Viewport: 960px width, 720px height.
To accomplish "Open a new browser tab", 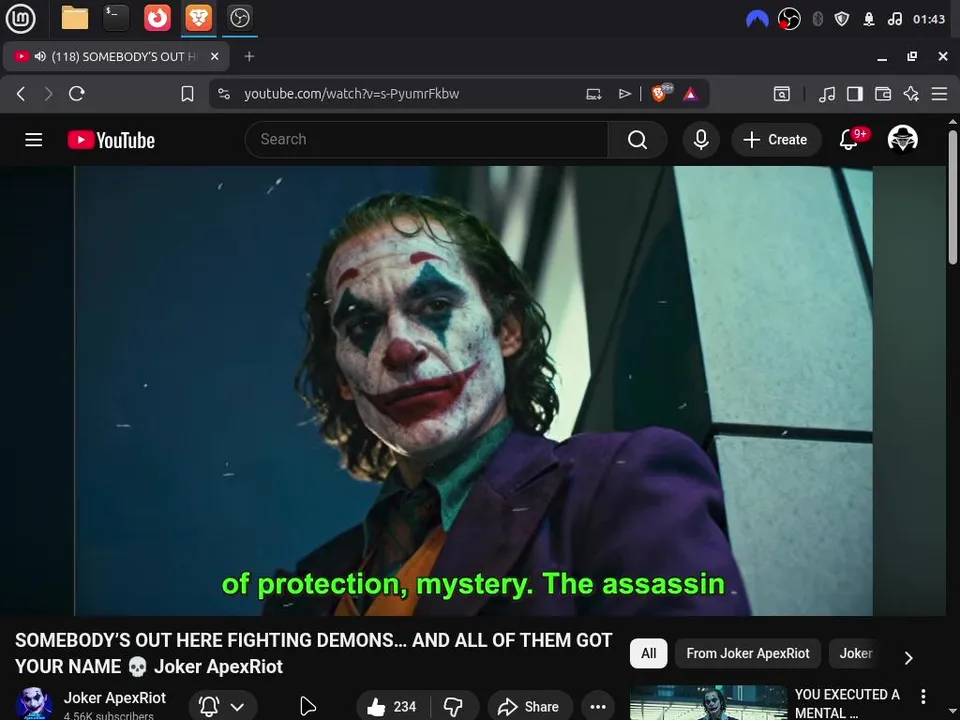I will (249, 56).
